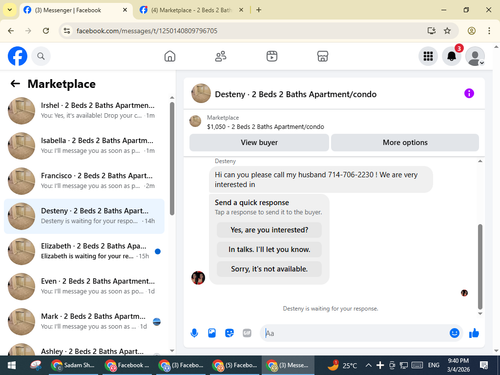The image size is (500, 375).
Task: Open the Facebook menu grid icon
Action: point(428,56)
